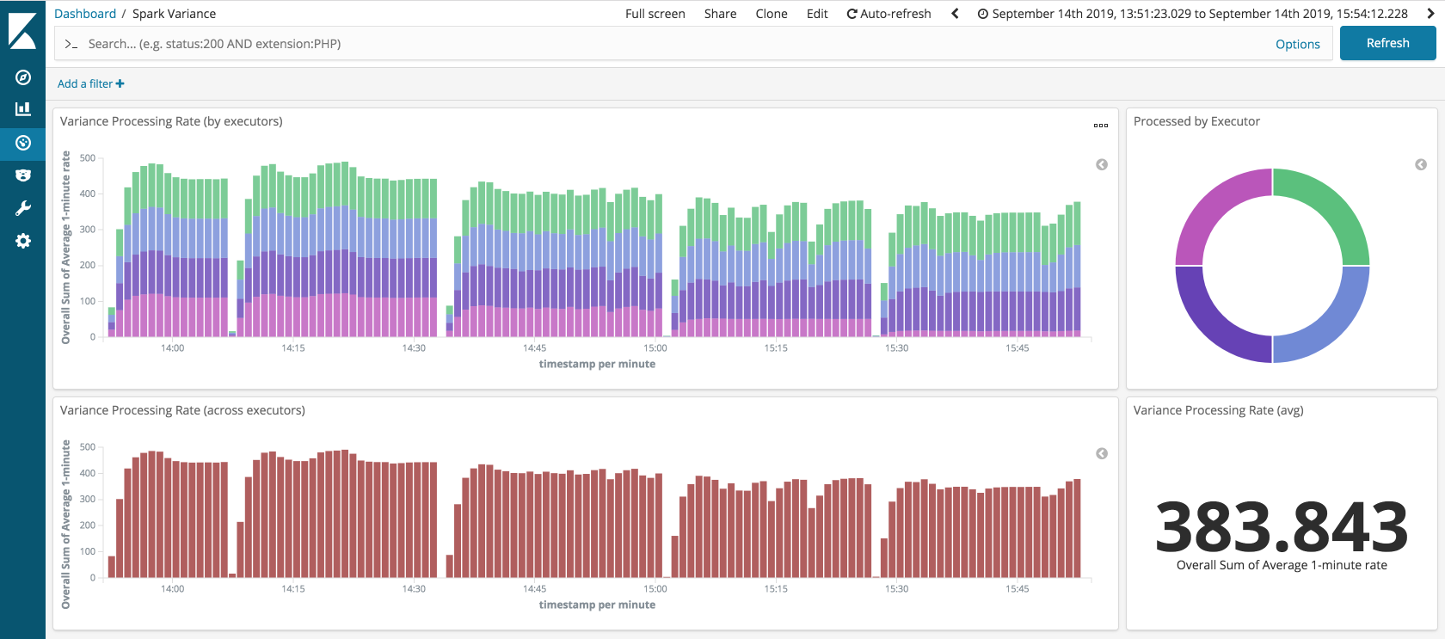Viewport: 1445px width, 639px height.
Task: Expand the Auto-refresh interval settings
Action: (889, 14)
